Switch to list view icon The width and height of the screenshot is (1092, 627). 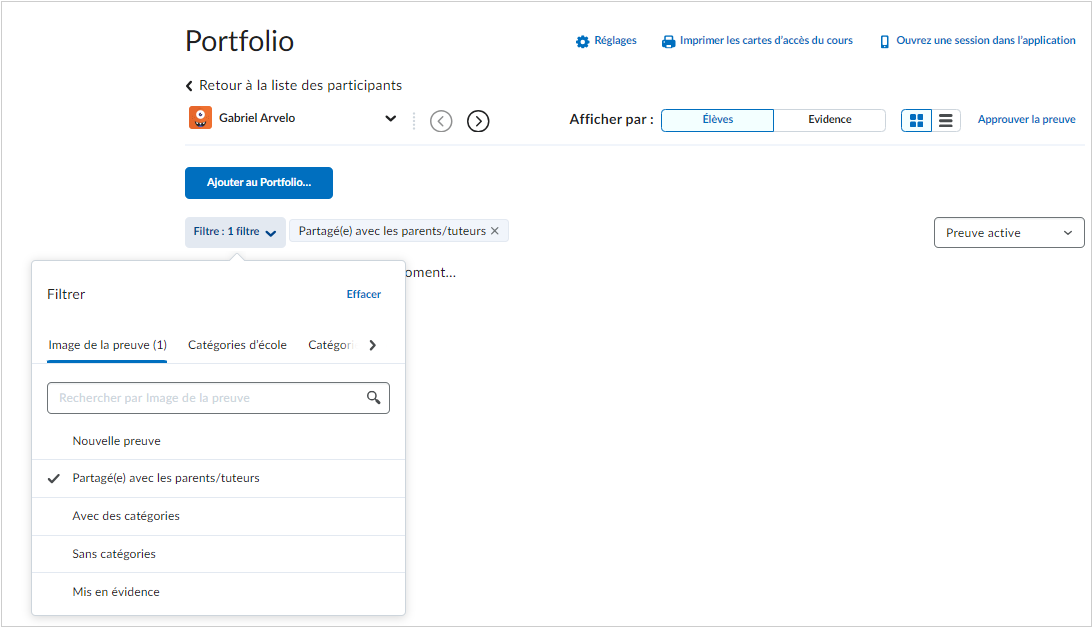coord(946,121)
